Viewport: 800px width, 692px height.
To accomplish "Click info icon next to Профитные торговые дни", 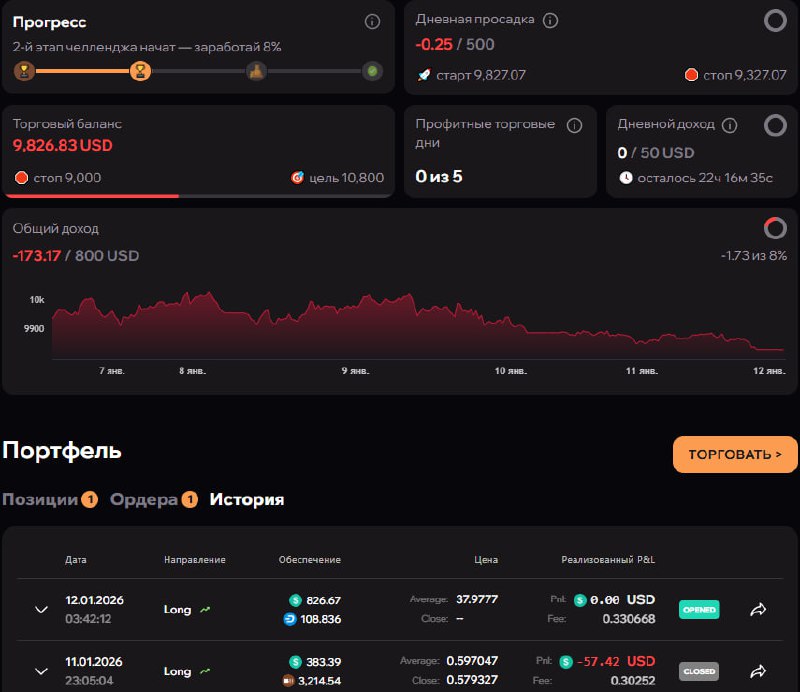I will [x=574, y=125].
